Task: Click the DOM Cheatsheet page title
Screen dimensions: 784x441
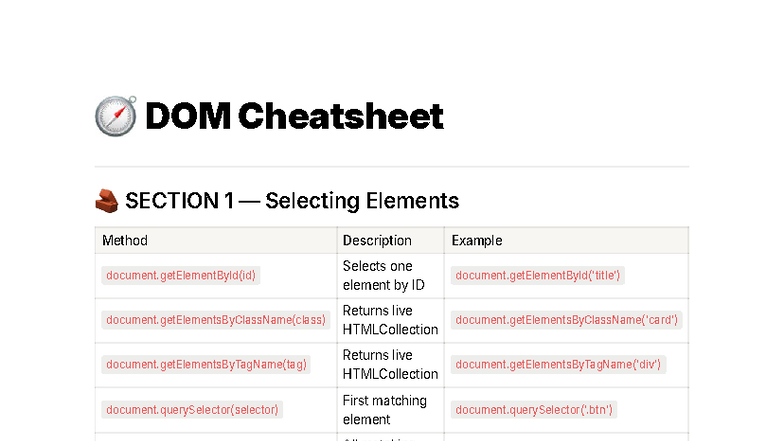Action: [294, 117]
